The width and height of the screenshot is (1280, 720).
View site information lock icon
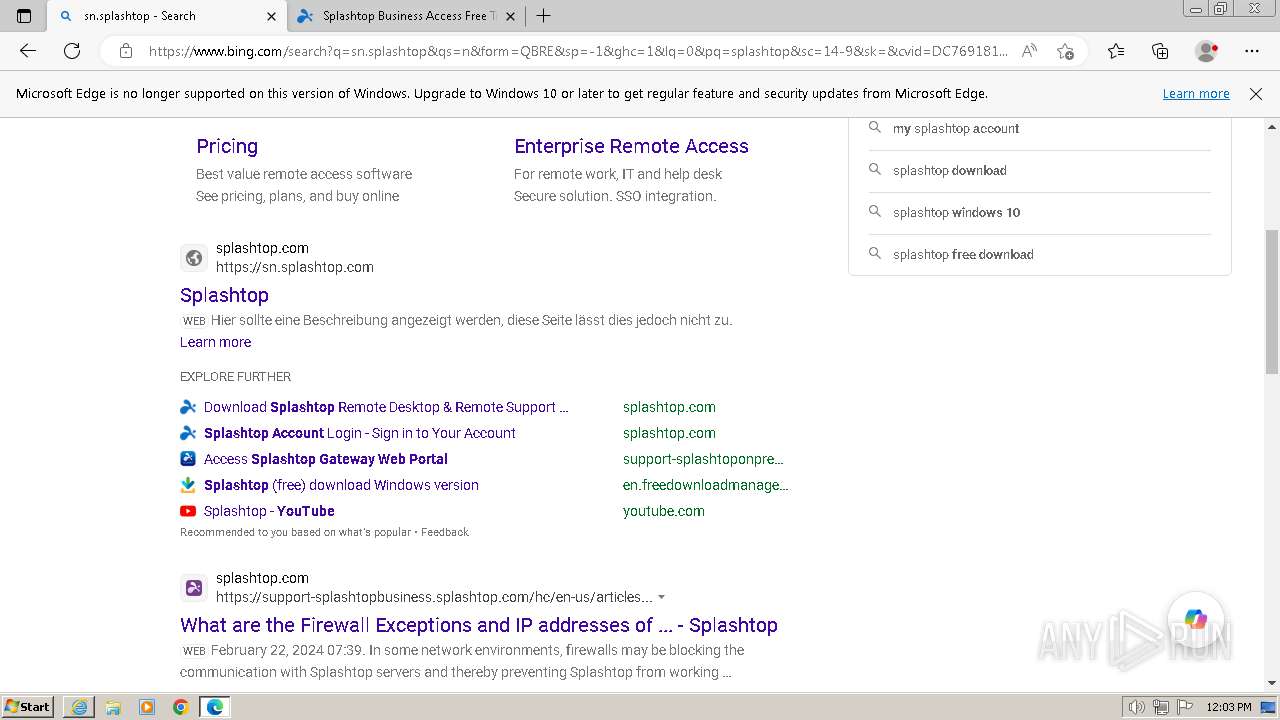click(126, 51)
